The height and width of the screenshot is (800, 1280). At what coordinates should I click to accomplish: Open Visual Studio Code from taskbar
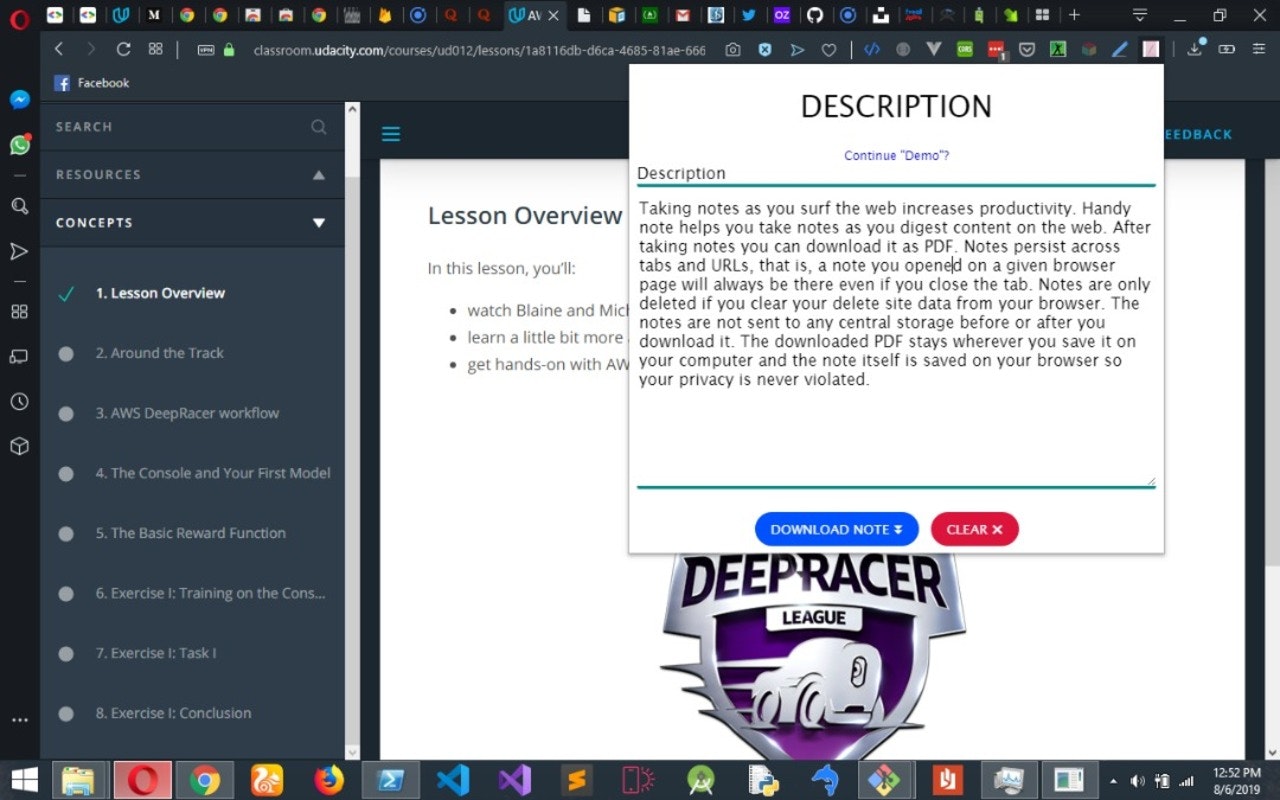[x=453, y=780]
